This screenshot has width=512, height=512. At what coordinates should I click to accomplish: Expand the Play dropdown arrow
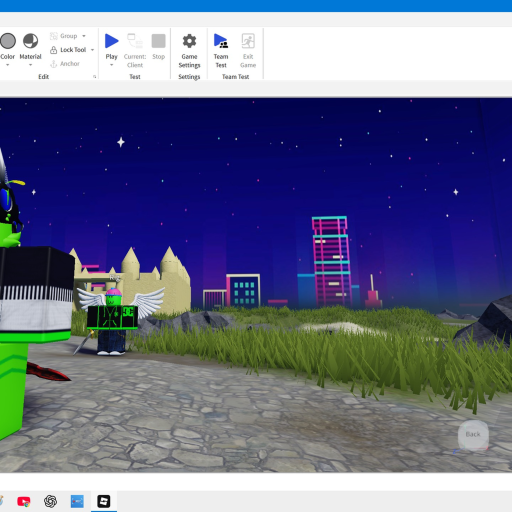[111, 65]
